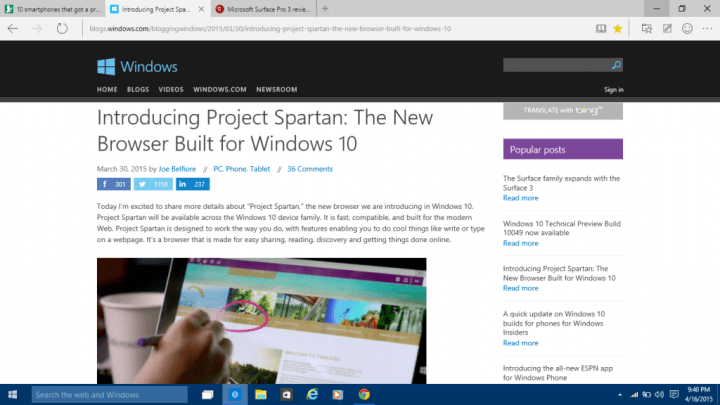Click the taskbar clock showing 9:40 PM

pyautogui.click(x=698, y=394)
